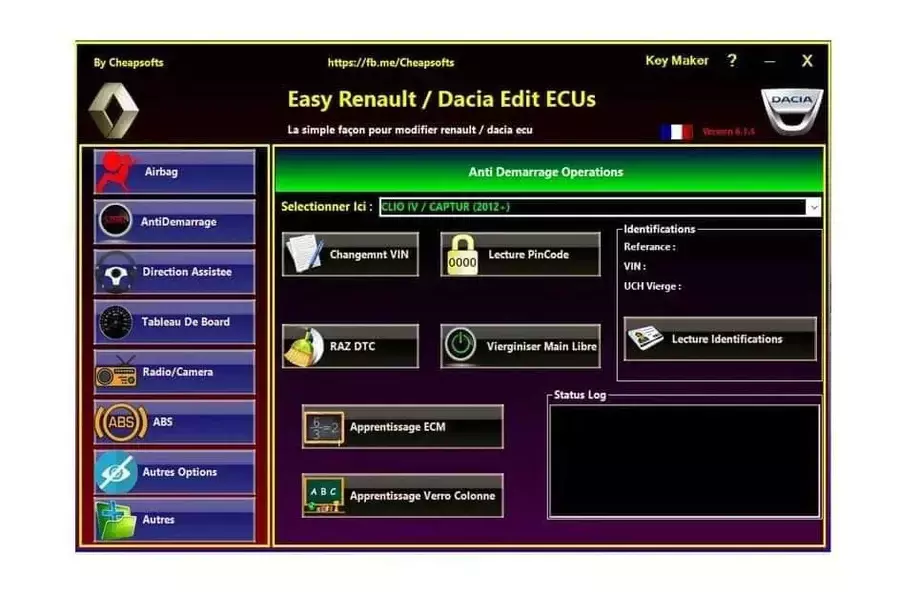Click the chalkboard math icon on Apprentissage ECM

coord(324,428)
